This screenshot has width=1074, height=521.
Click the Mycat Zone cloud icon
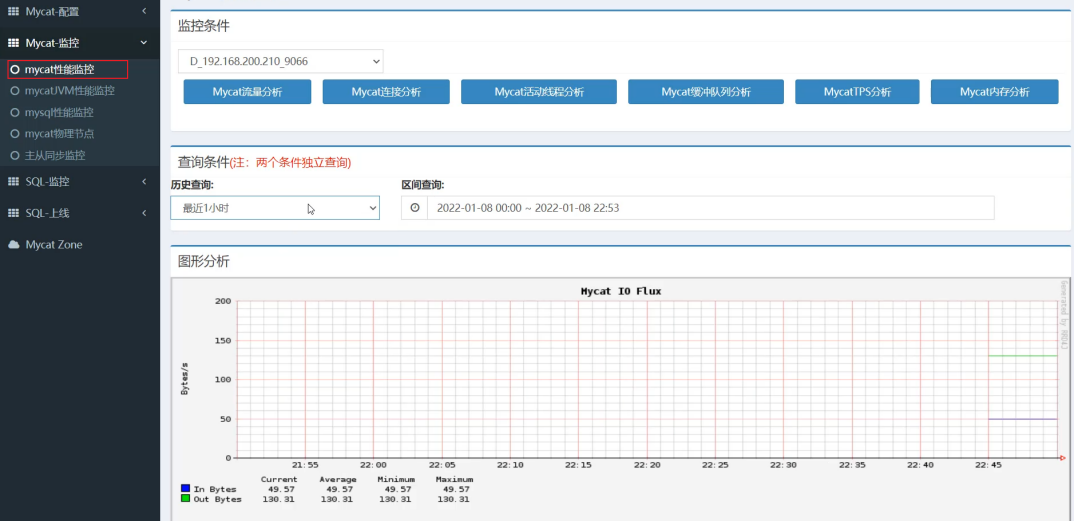coord(13,244)
